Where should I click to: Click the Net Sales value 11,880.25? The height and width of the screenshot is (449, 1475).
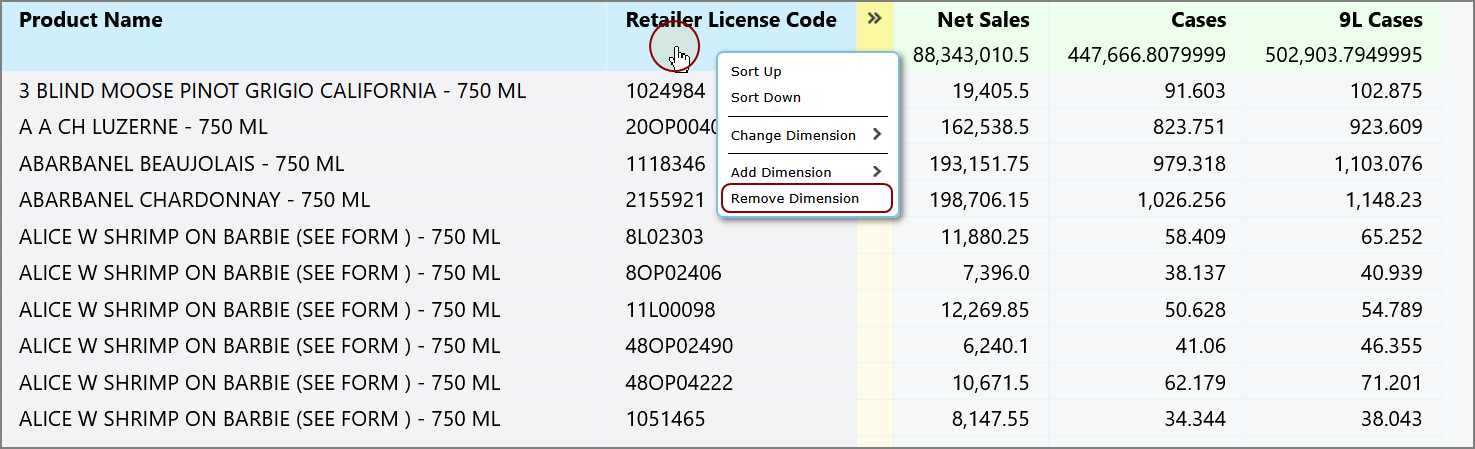pyautogui.click(x=984, y=237)
